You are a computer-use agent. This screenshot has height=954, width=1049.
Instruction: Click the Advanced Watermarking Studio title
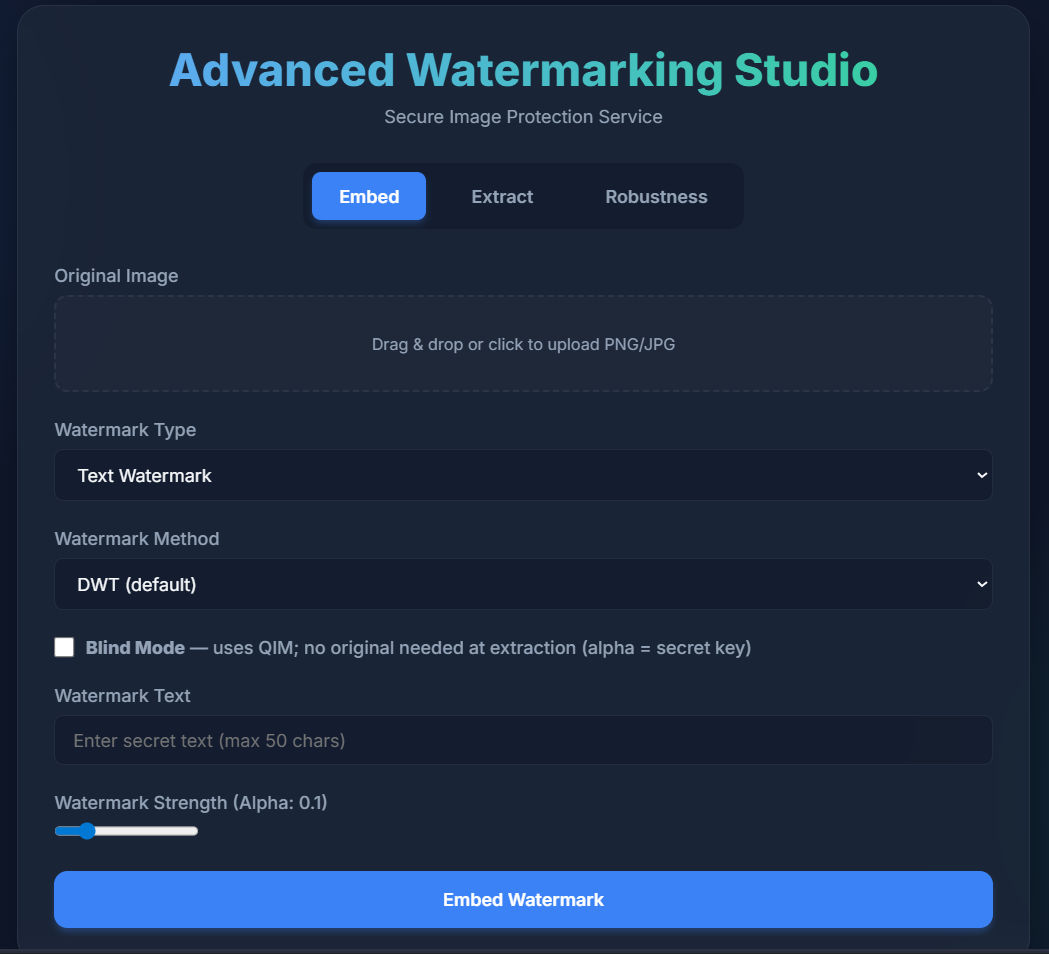point(523,70)
